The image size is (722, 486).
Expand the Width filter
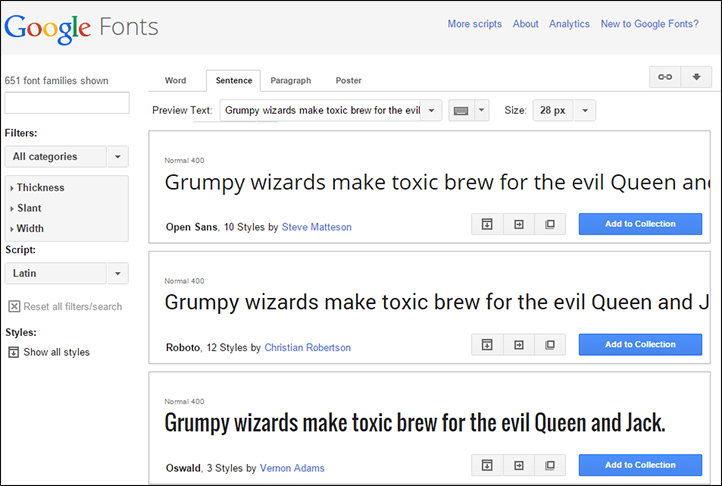(27, 228)
